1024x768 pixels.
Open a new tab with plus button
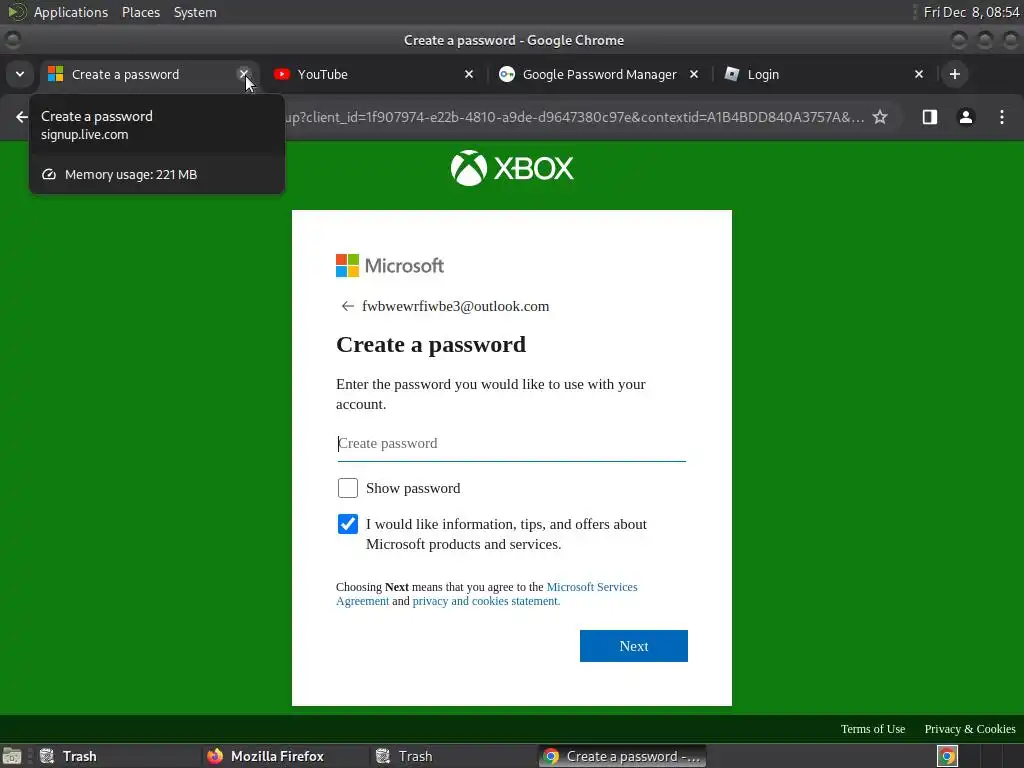click(x=955, y=74)
